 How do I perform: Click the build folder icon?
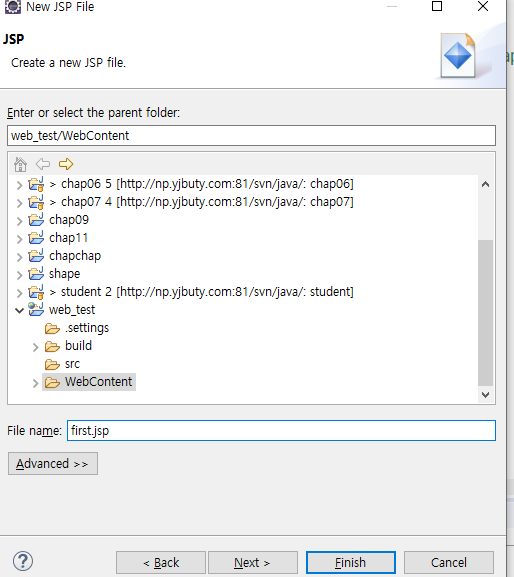52,346
